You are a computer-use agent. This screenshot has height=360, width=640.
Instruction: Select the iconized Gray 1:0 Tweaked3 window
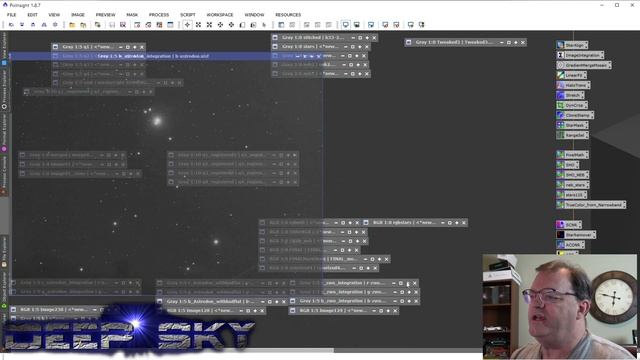click(x=465, y=42)
